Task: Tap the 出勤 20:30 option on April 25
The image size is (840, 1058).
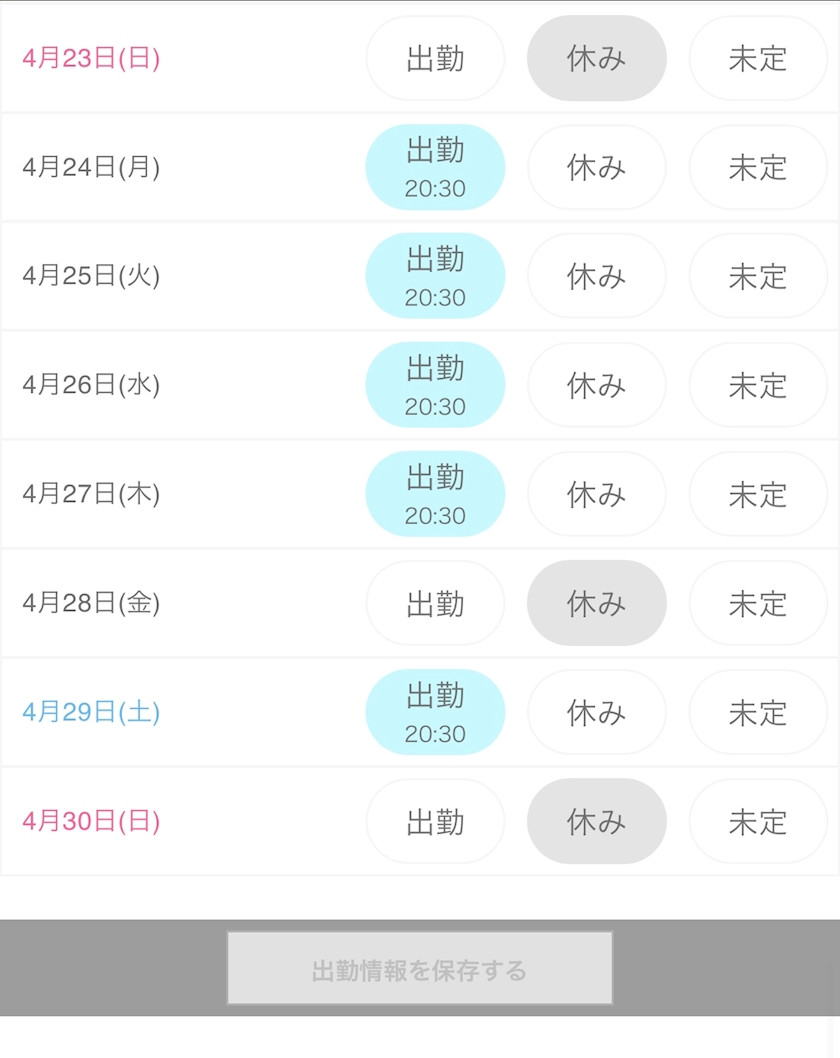Action: 435,277
